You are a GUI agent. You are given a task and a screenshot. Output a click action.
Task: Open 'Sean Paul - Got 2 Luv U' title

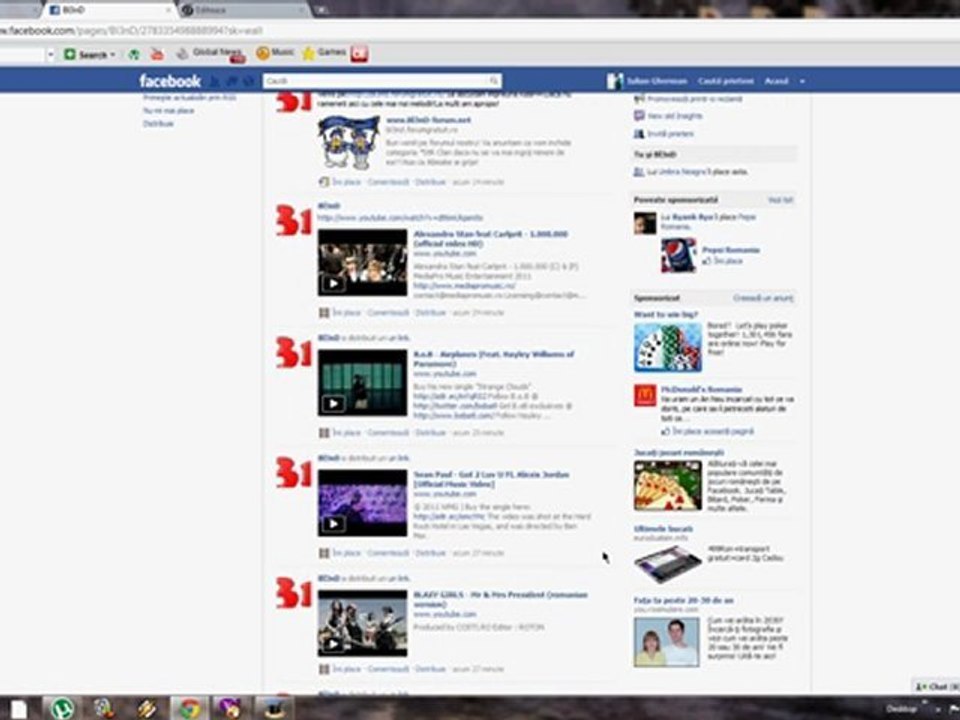tap(491, 479)
